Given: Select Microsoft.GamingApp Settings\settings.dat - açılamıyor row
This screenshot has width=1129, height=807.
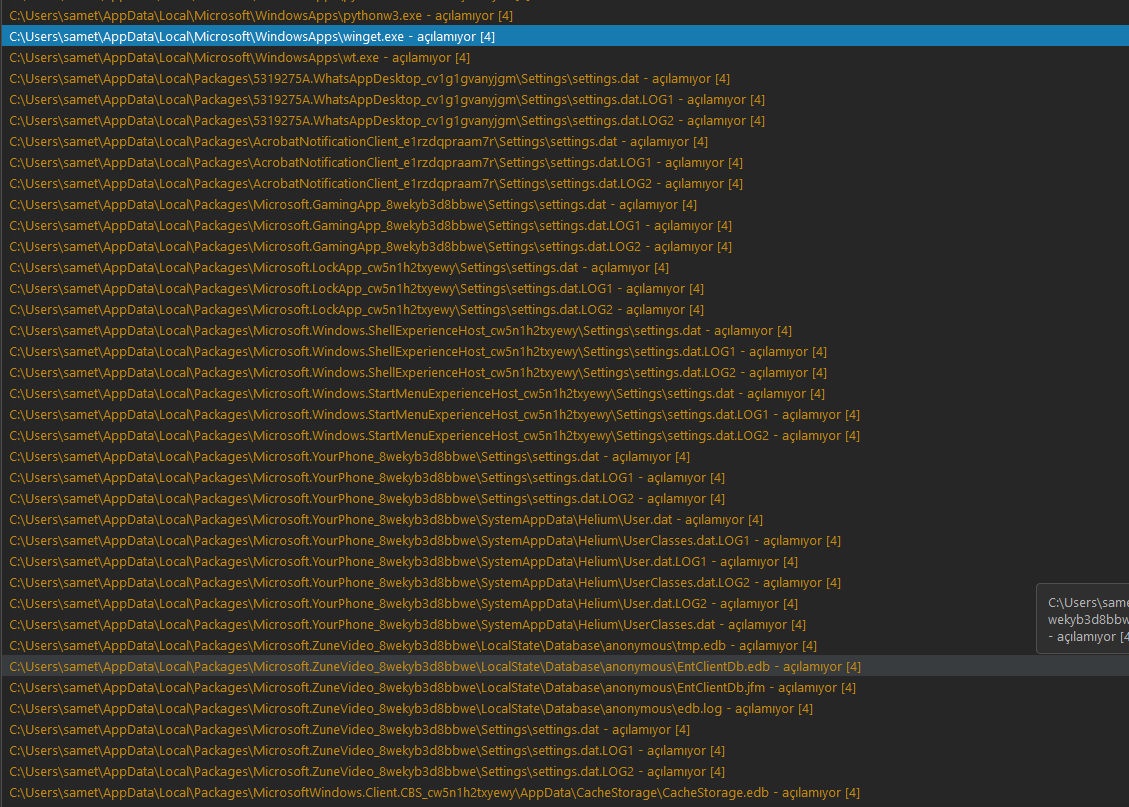Looking at the screenshot, I should pos(564,204).
